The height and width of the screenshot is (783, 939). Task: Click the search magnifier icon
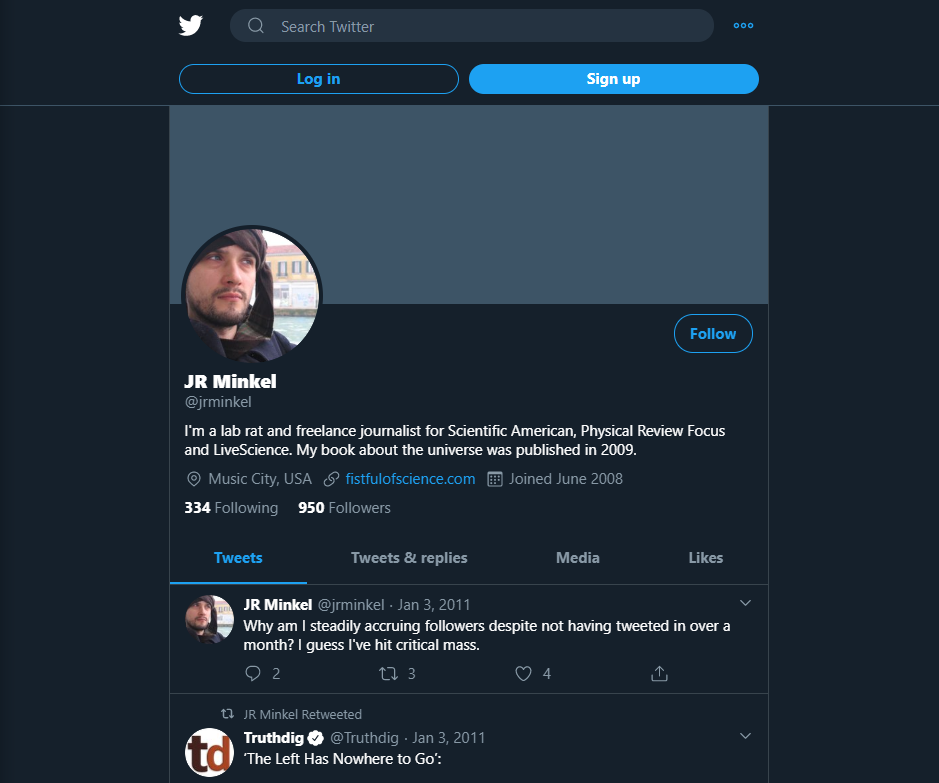pyautogui.click(x=256, y=26)
